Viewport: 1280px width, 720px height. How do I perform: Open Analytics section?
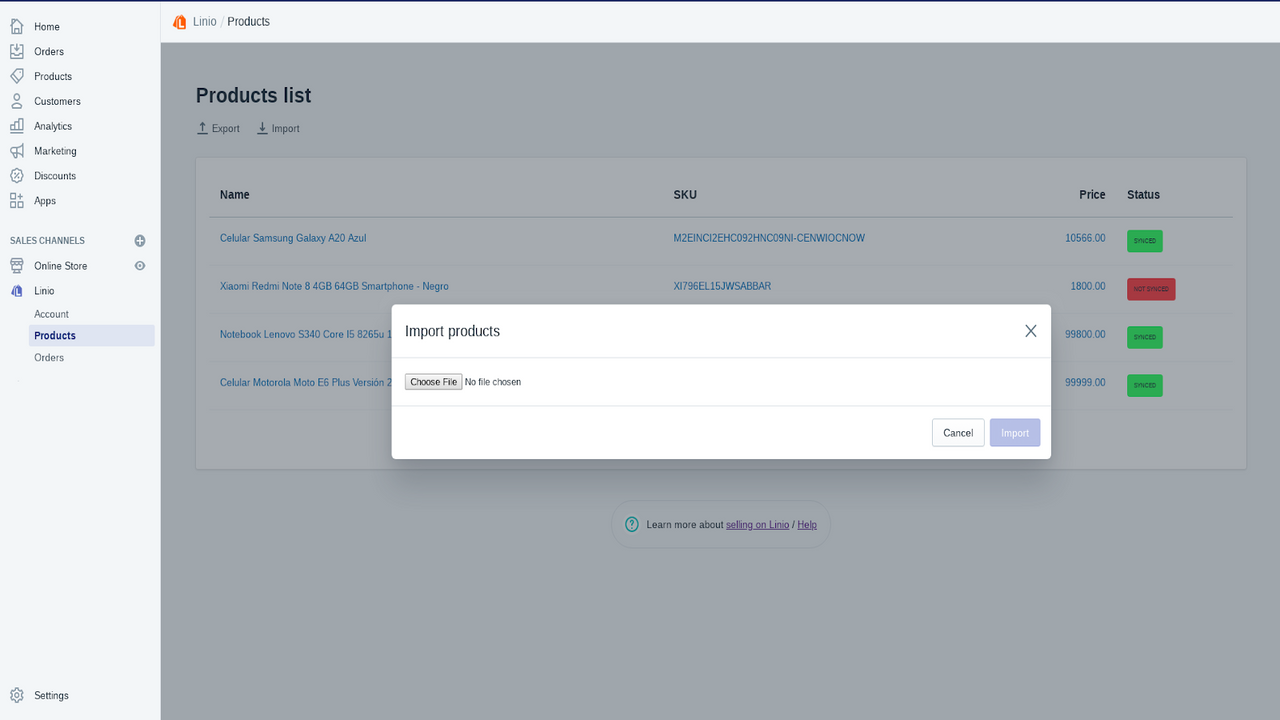pyautogui.click(x=53, y=127)
